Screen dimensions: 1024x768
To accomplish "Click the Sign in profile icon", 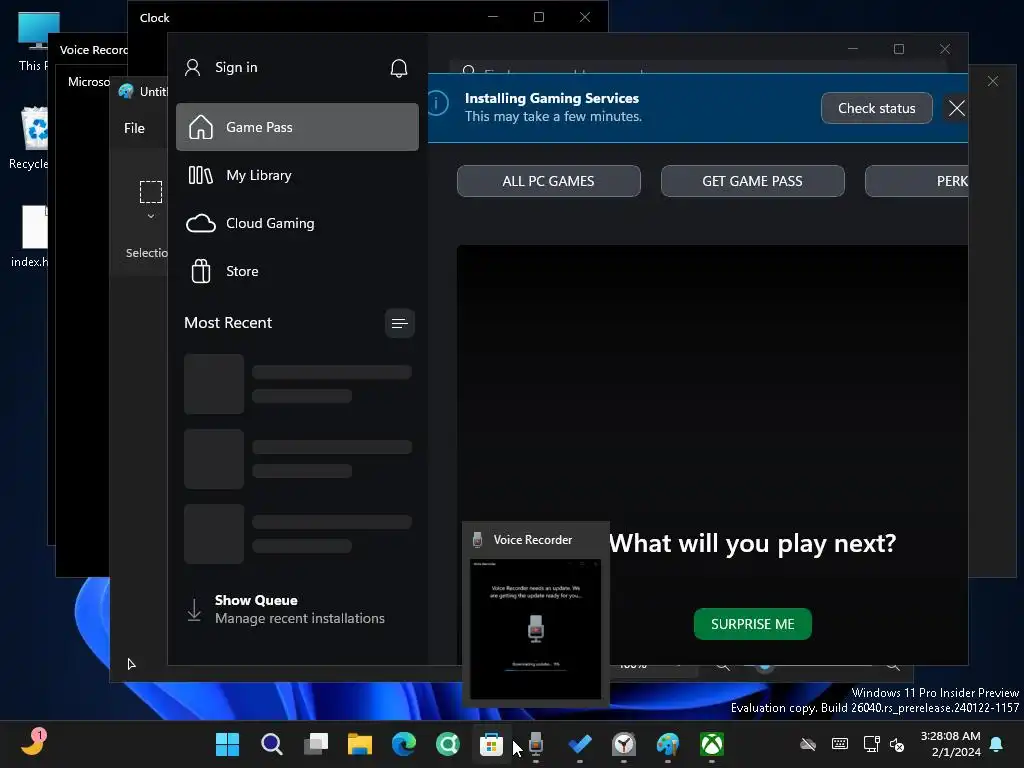I will point(193,67).
